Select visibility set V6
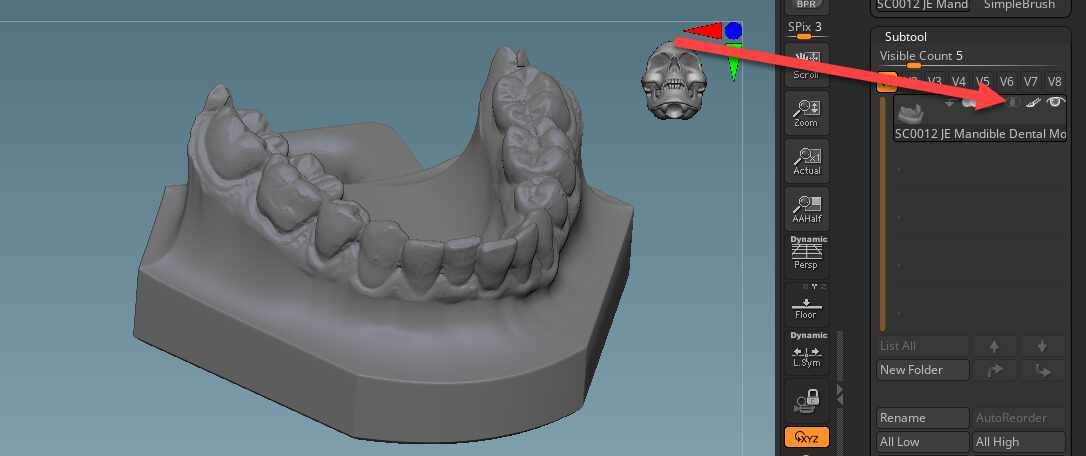The image size is (1086, 456). (1006, 82)
